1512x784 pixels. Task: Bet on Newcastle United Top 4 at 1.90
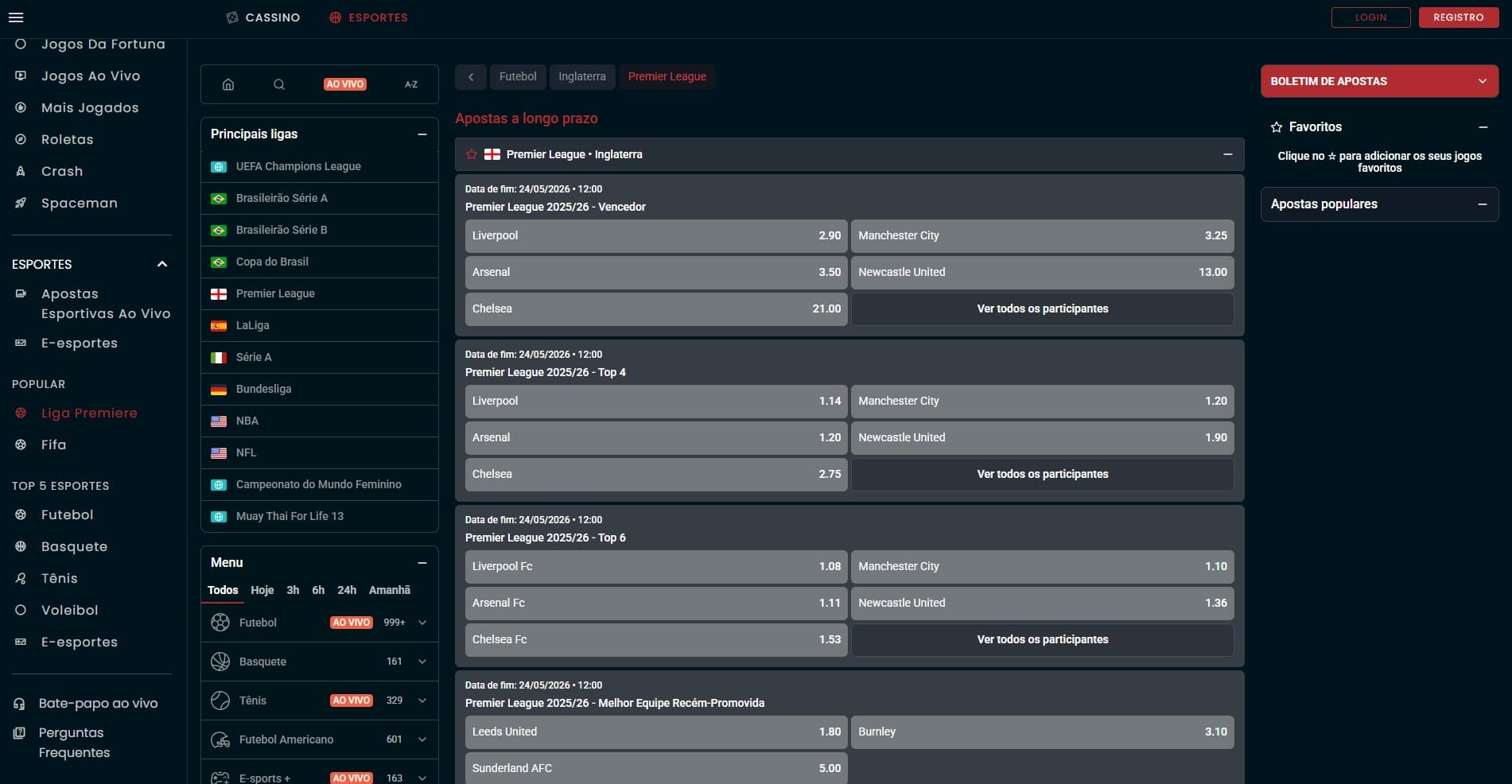coord(1043,438)
